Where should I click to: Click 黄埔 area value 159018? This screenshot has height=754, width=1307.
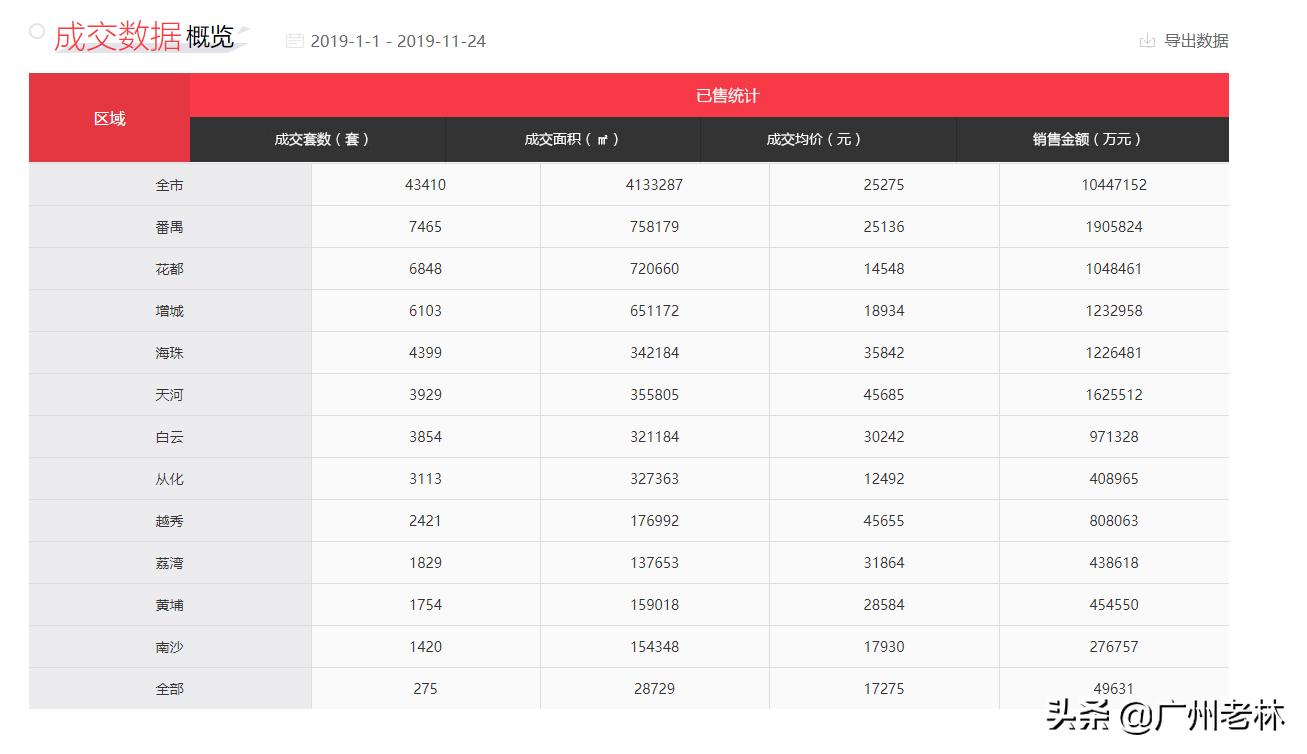click(655, 605)
